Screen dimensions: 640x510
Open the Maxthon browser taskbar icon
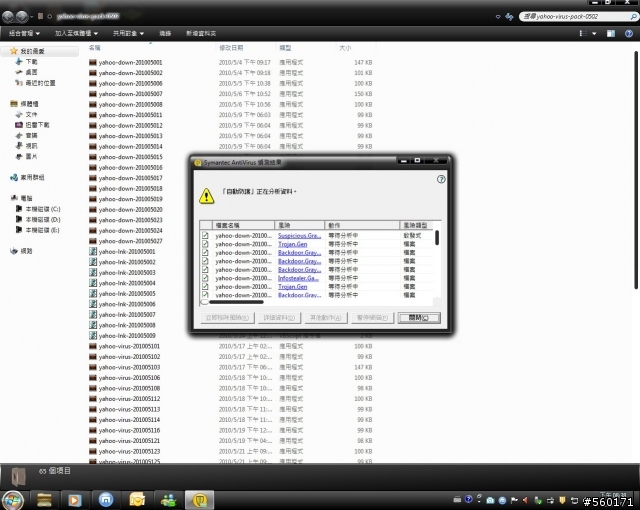click(x=106, y=500)
